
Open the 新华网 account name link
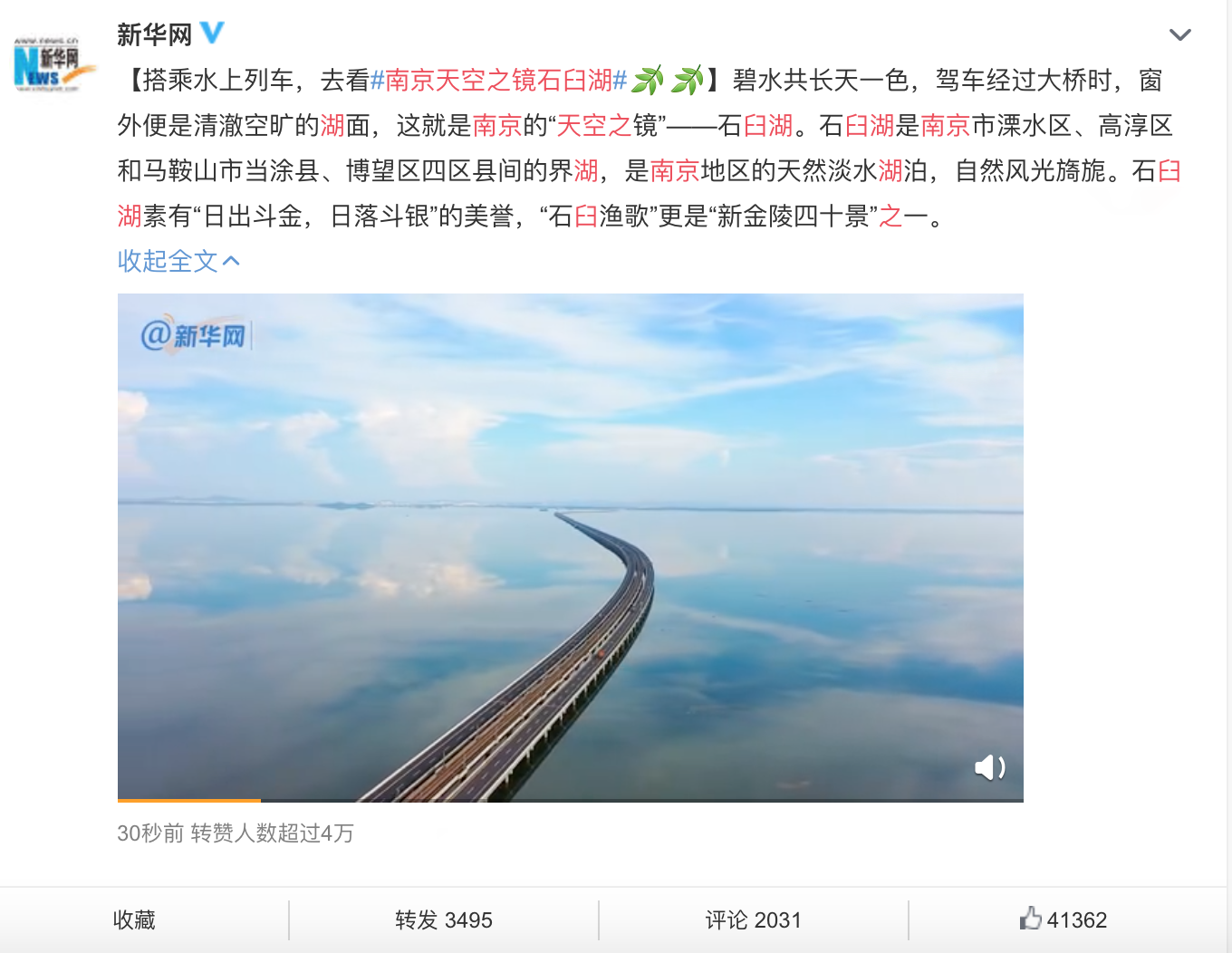(x=155, y=34)
